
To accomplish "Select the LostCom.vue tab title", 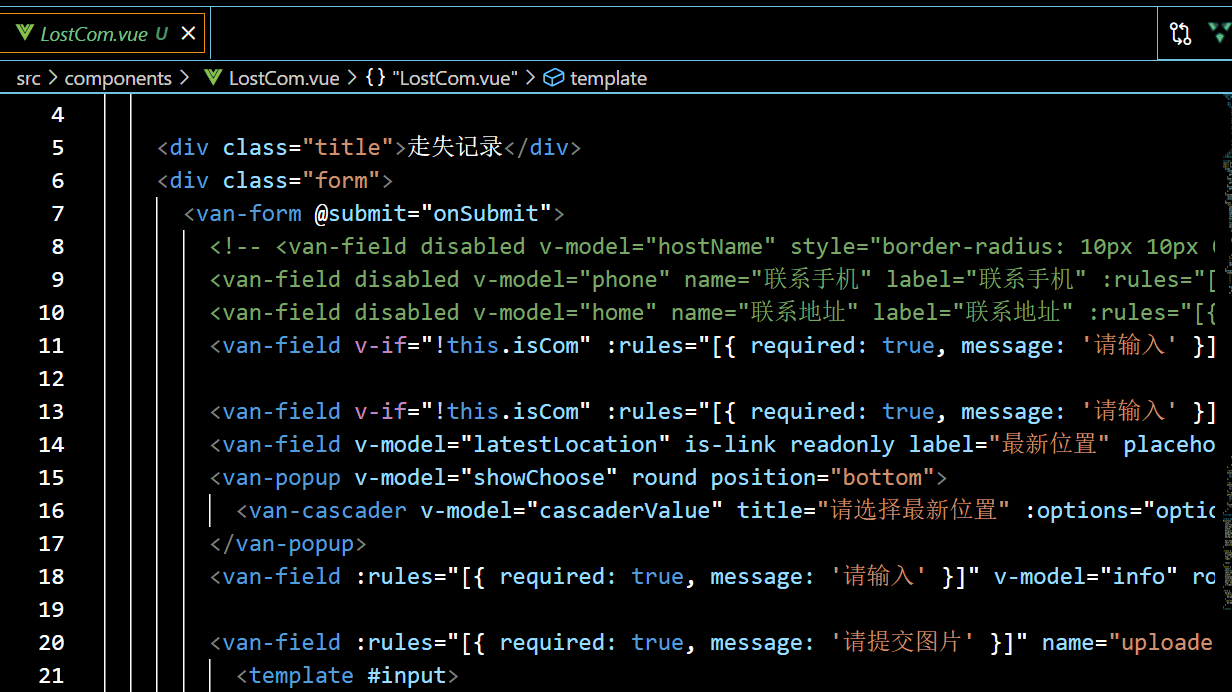I will point(94,34).
